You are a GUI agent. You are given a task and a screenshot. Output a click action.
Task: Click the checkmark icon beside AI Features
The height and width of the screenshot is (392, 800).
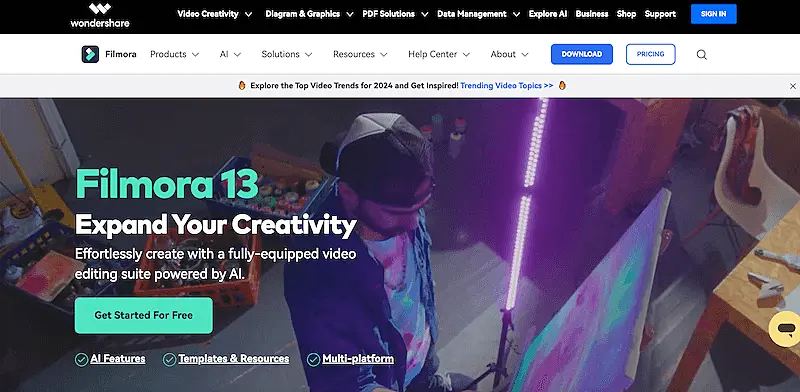(81, 360)
